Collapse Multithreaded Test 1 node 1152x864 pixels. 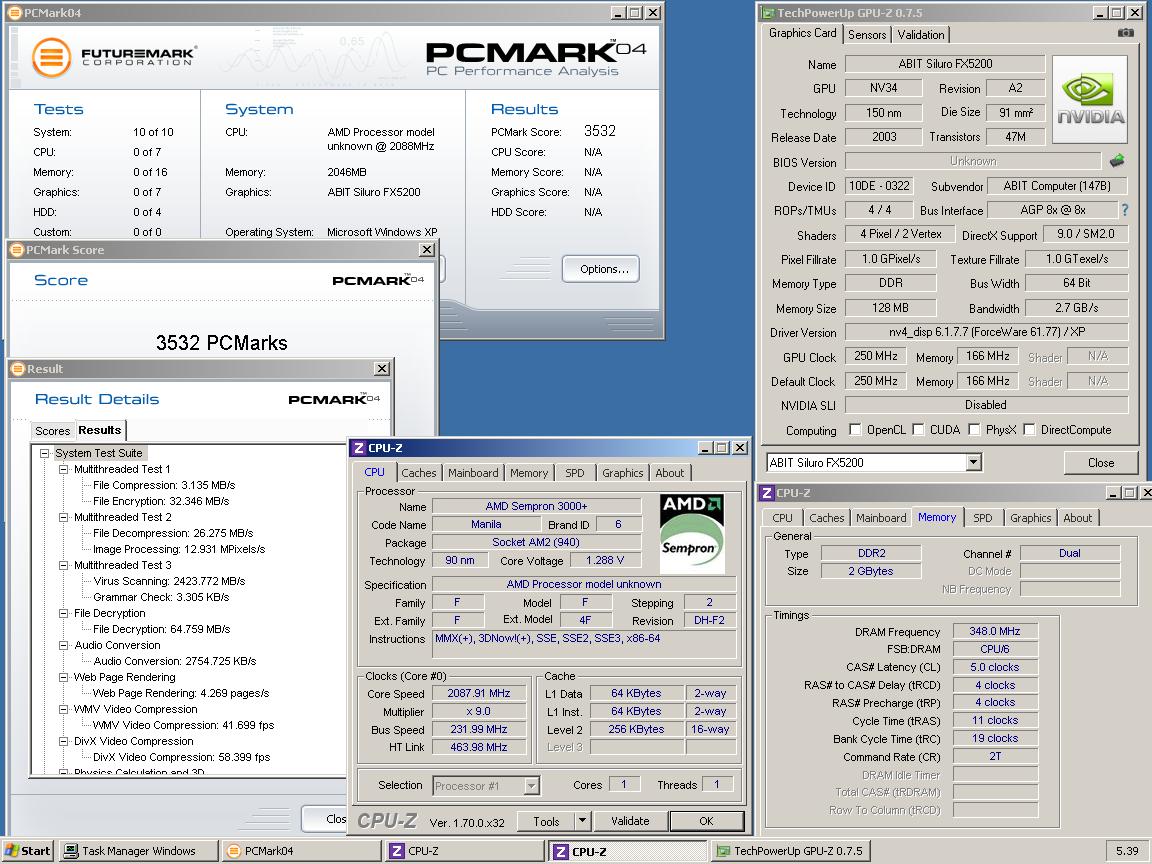coord(63,469)
